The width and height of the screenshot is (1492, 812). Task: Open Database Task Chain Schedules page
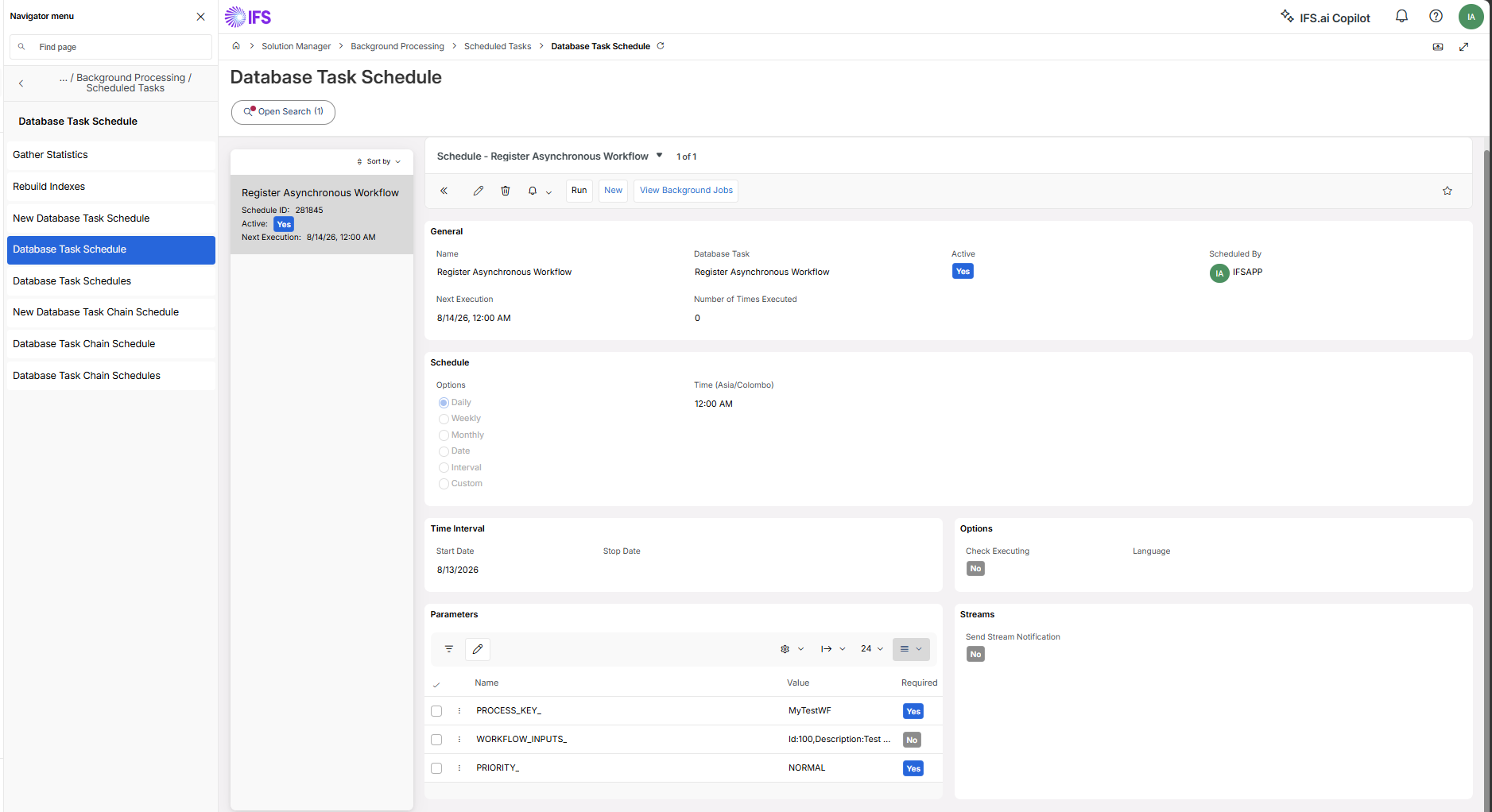pos(111,376)
